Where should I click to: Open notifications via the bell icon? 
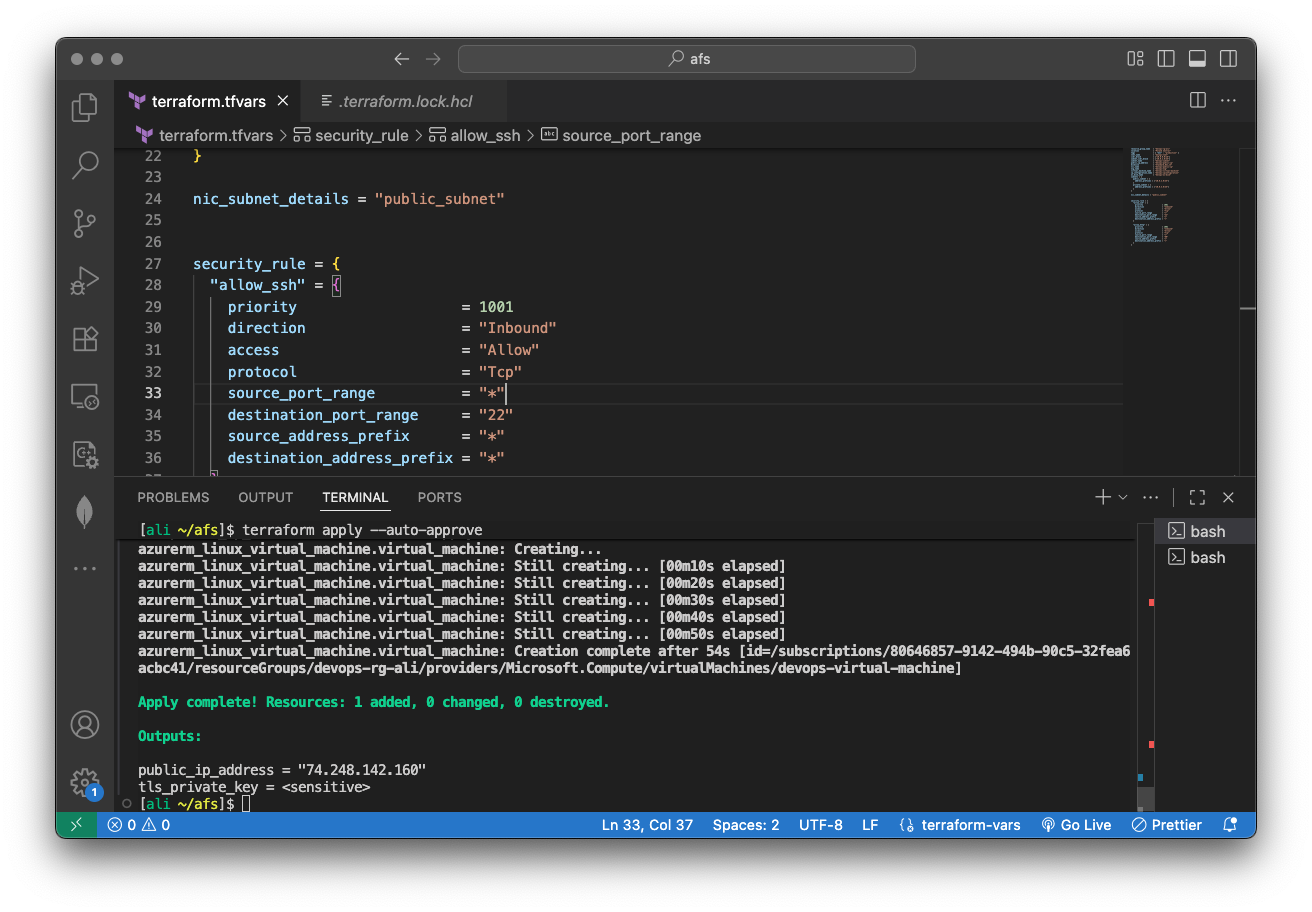tap(1230, 824)
